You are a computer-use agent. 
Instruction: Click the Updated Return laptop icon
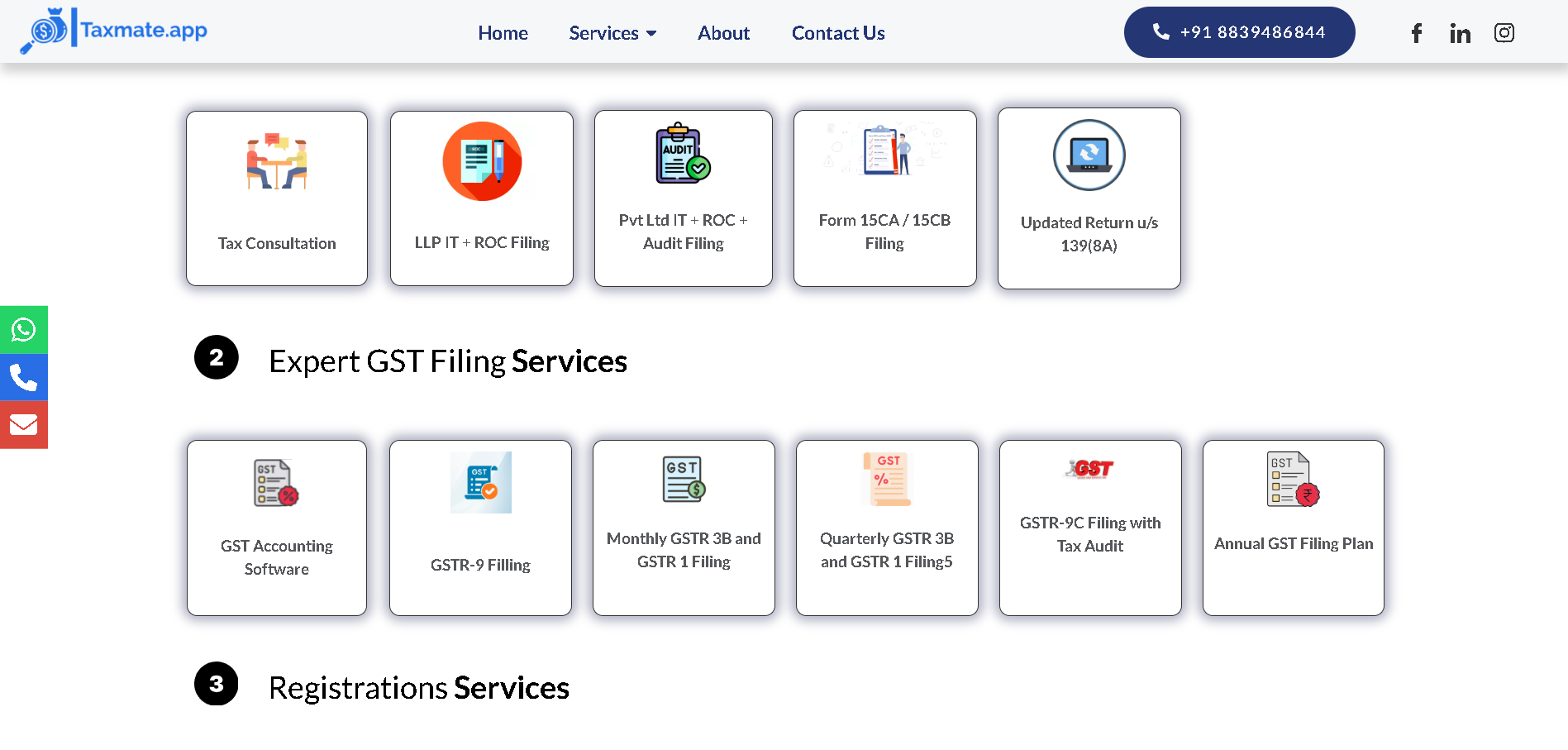1089,155
